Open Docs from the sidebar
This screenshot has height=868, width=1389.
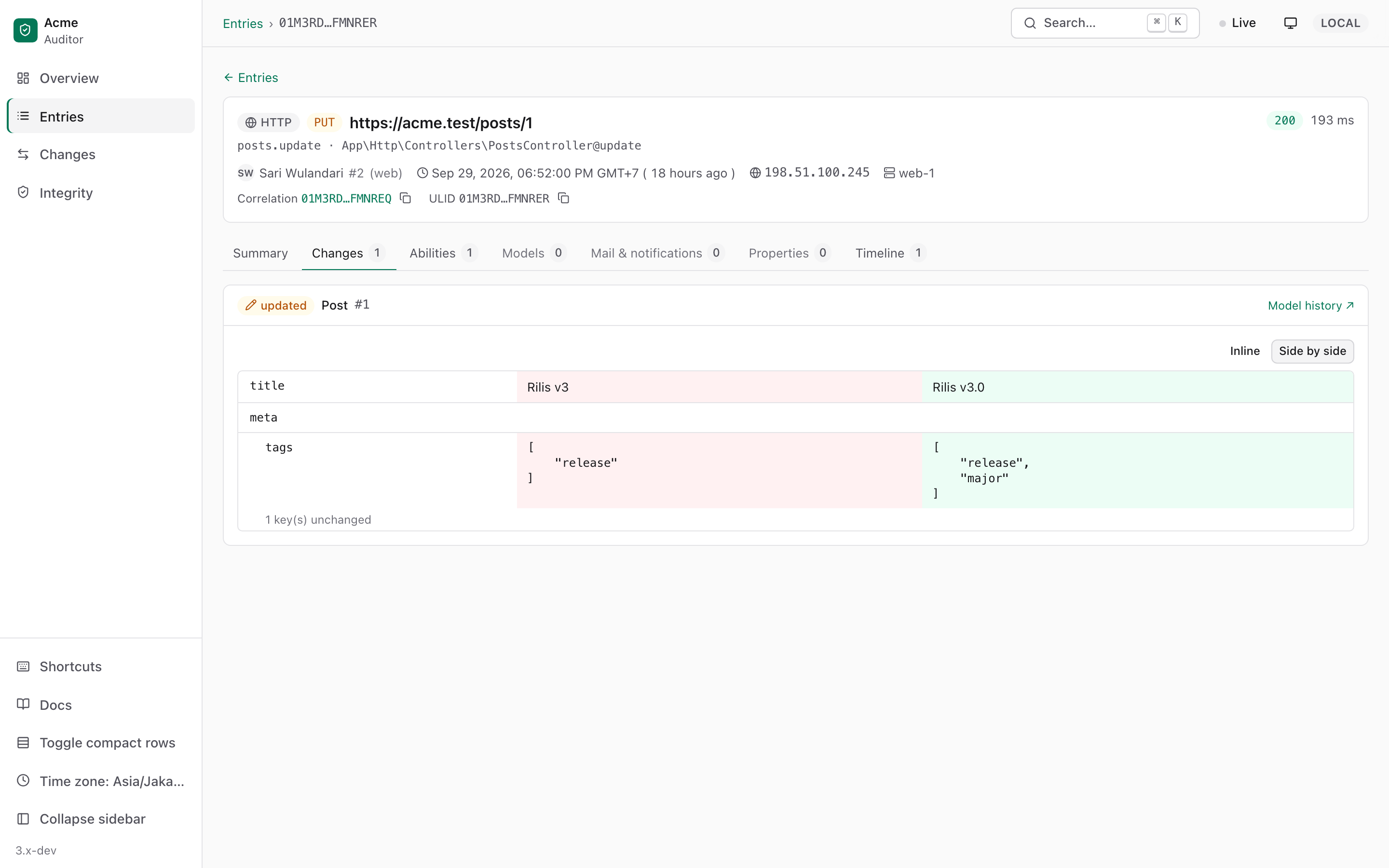[x=100, y=705]
